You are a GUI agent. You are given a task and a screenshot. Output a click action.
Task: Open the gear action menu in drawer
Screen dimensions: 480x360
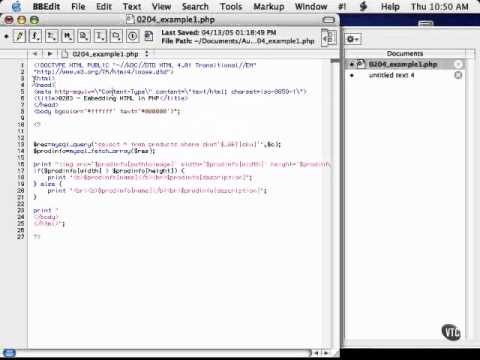click(x=353, y=39)
